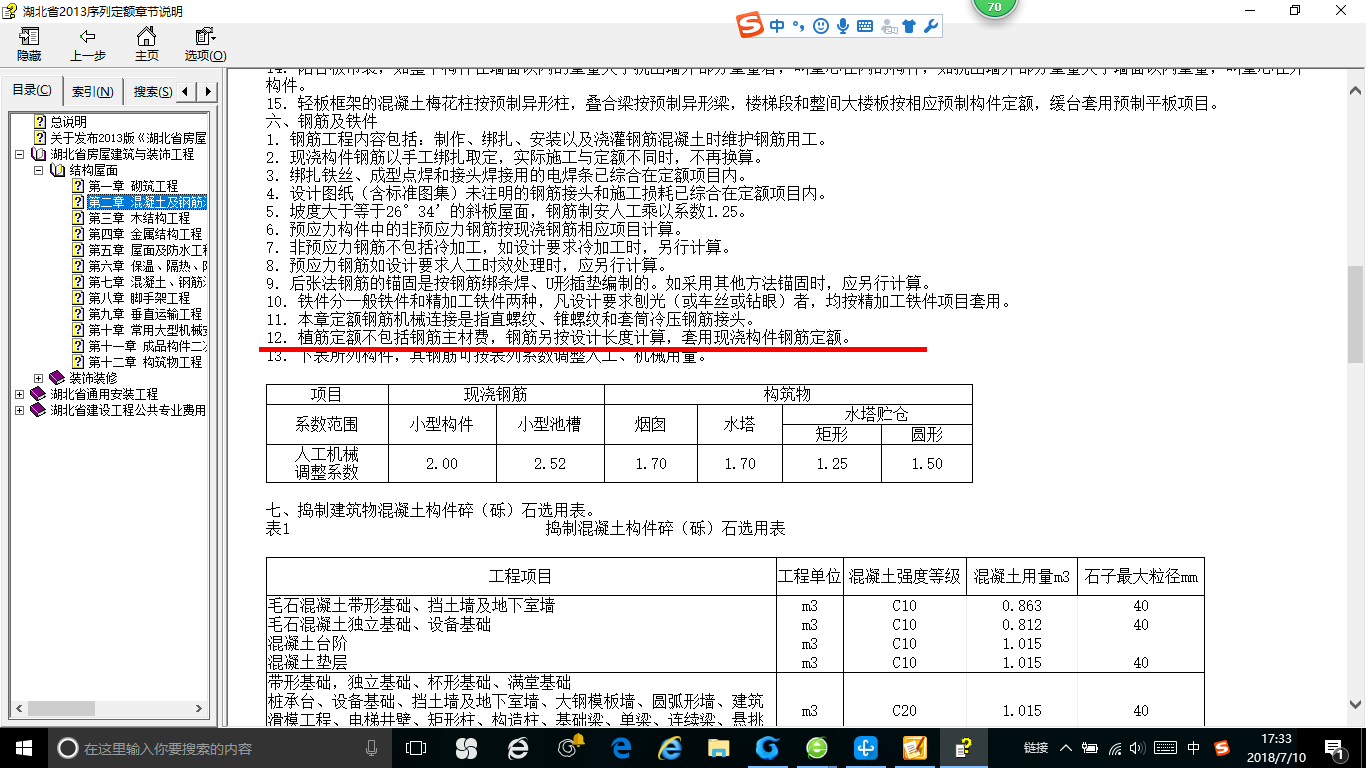Open the Sogou soft keyboard icon
Screen dimensions: 1366x768
865,27
